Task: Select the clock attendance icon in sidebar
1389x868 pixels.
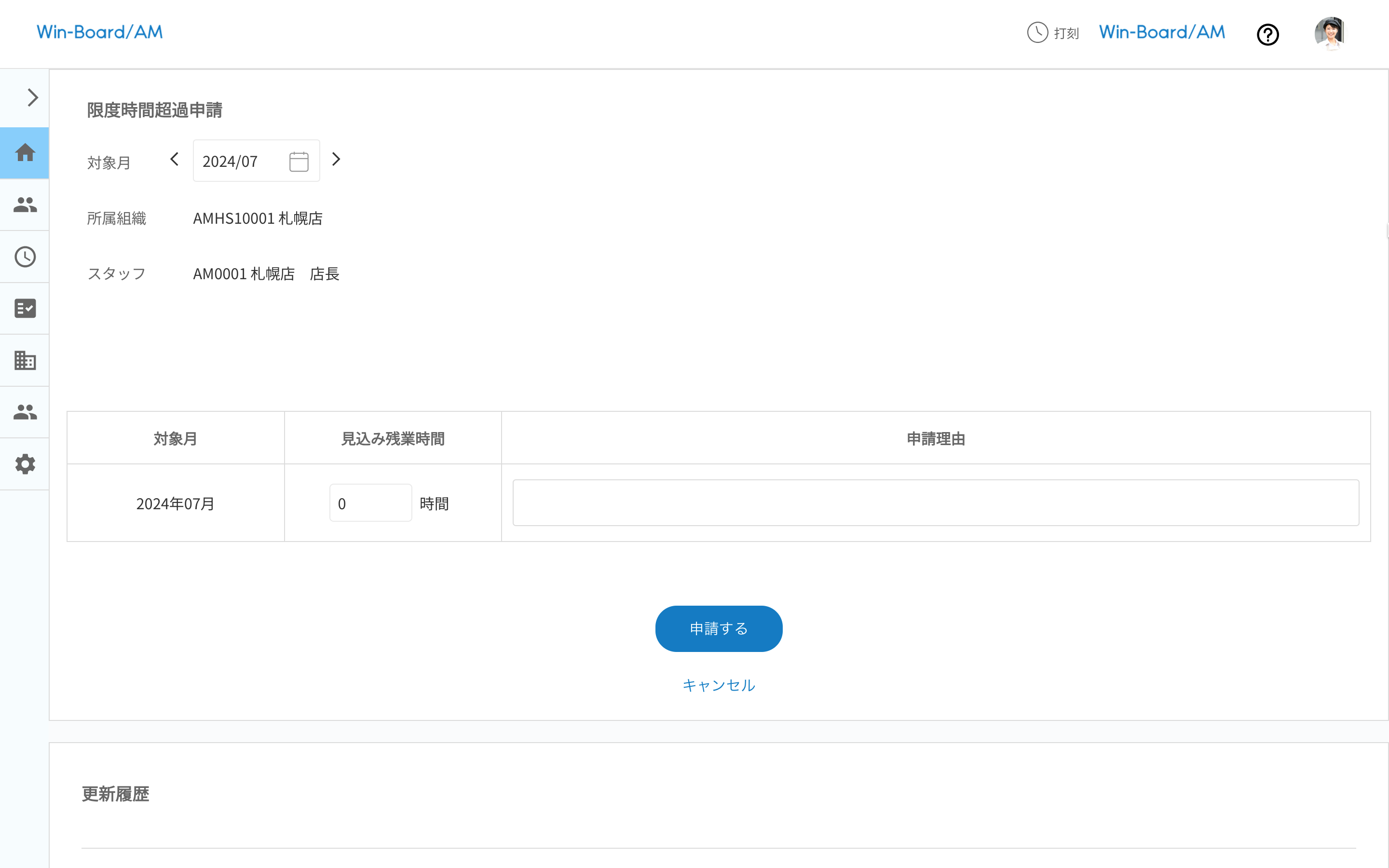Action: (x=25, y=257)
